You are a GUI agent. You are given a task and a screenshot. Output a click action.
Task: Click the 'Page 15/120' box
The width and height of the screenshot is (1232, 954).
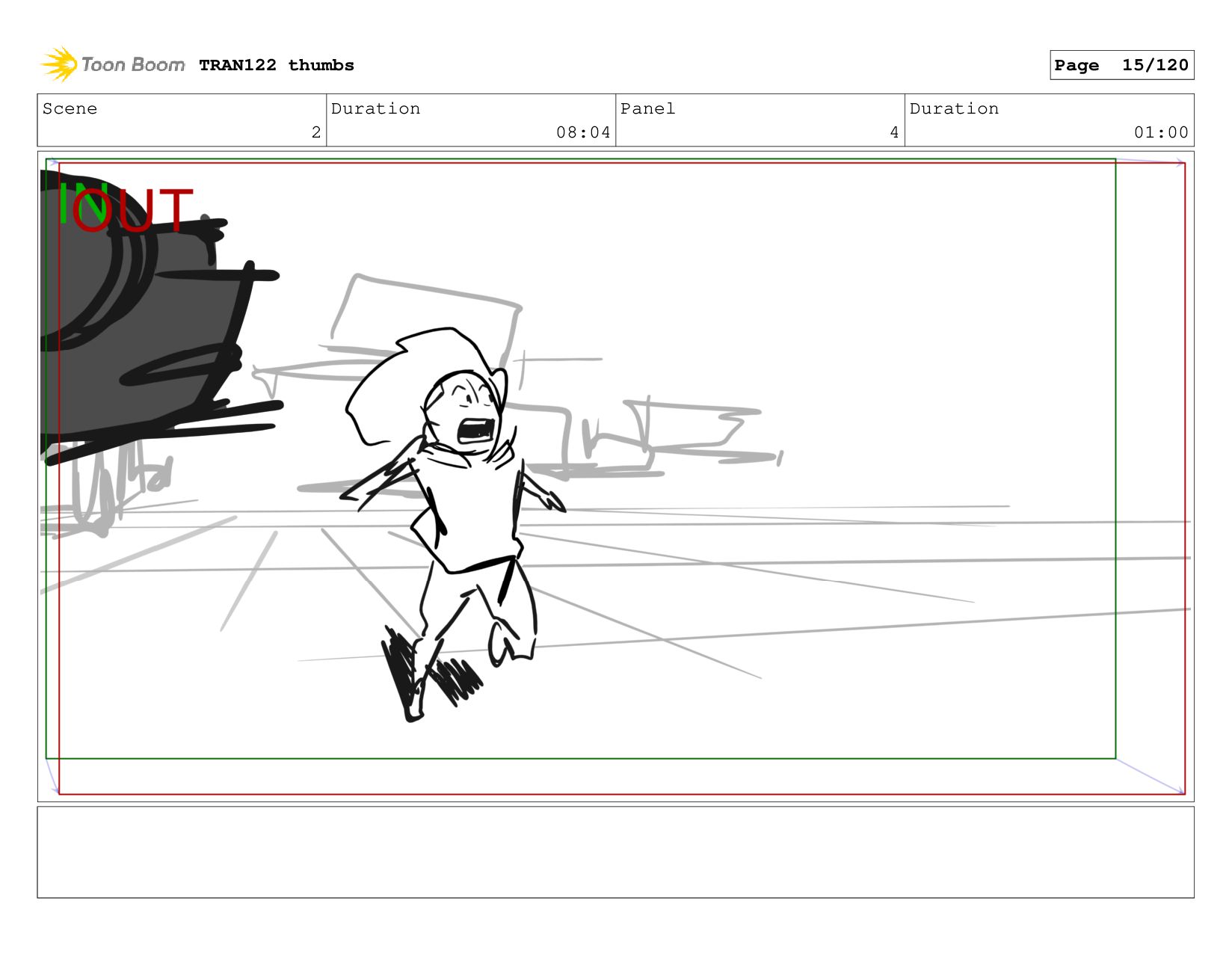(1121, 65)
